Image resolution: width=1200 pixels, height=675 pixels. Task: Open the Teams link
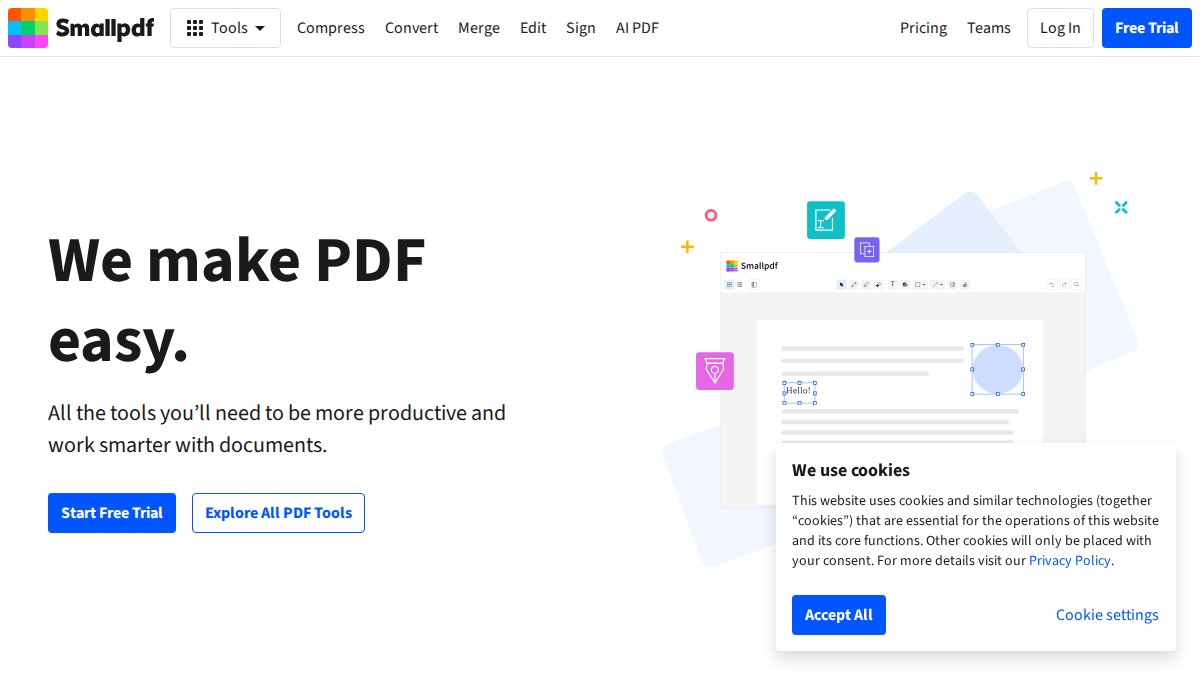click(x=989, y=28)
